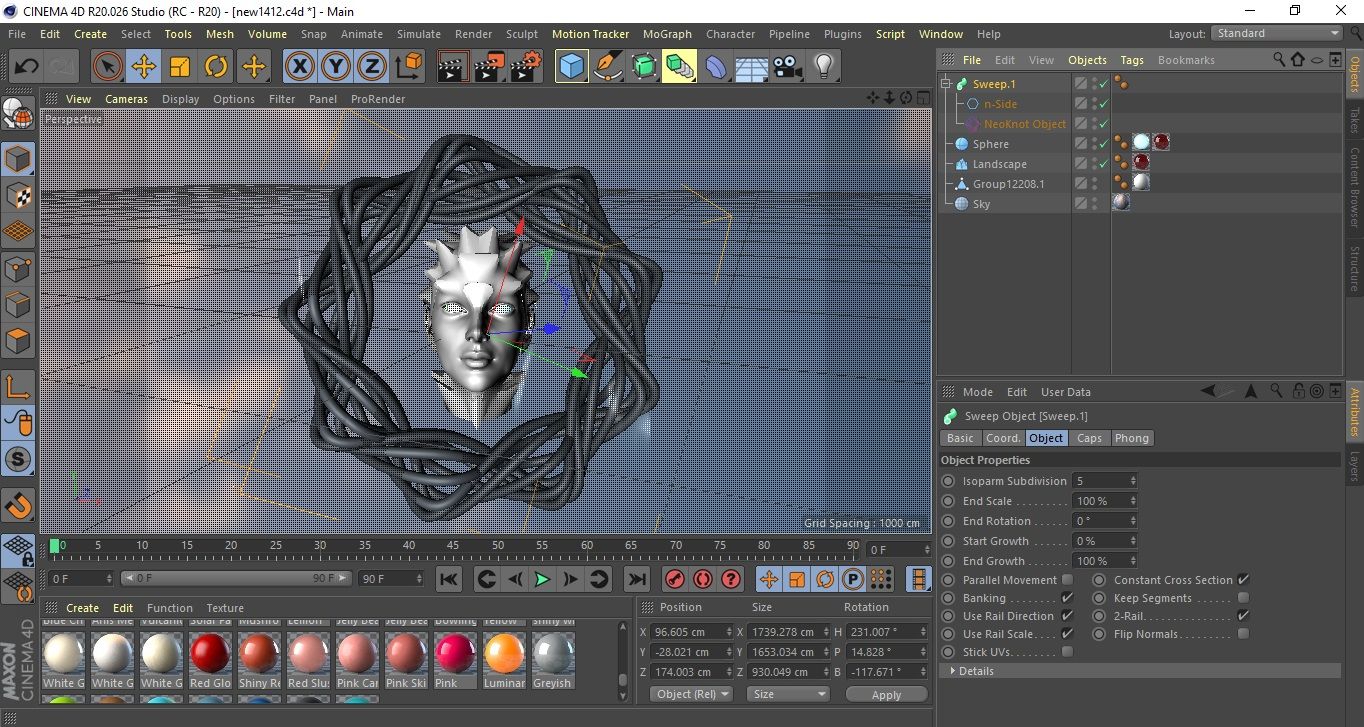
Task: Toggle the X-axis lock icon
Action: [299, 67]
